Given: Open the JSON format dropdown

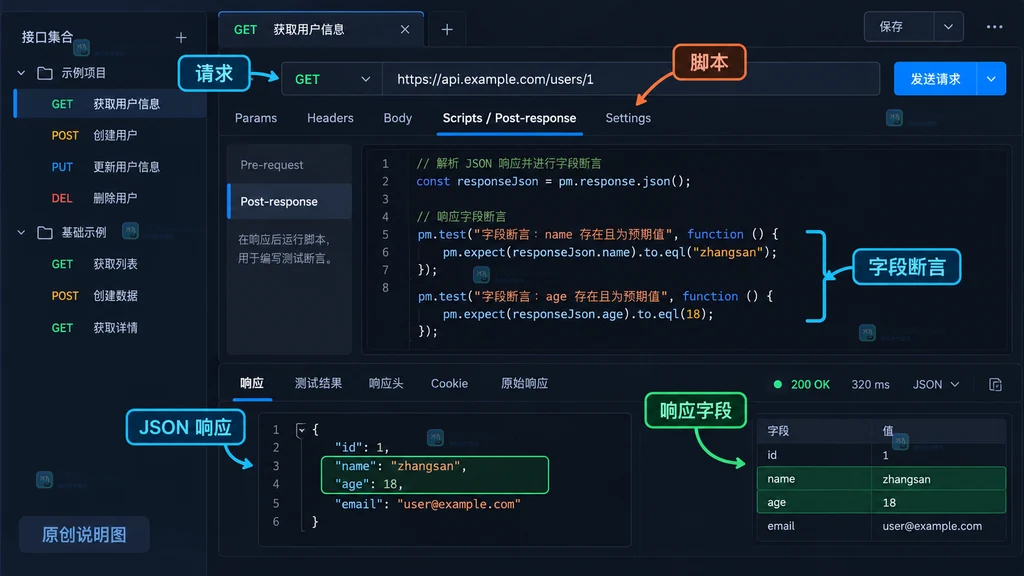Looking at the screenshot, I should [x=936, y=385].
